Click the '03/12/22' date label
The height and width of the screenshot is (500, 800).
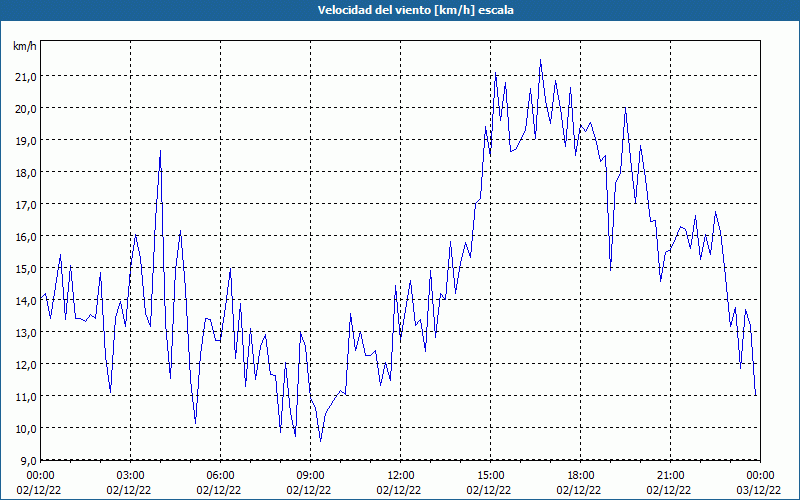point(759,490)
